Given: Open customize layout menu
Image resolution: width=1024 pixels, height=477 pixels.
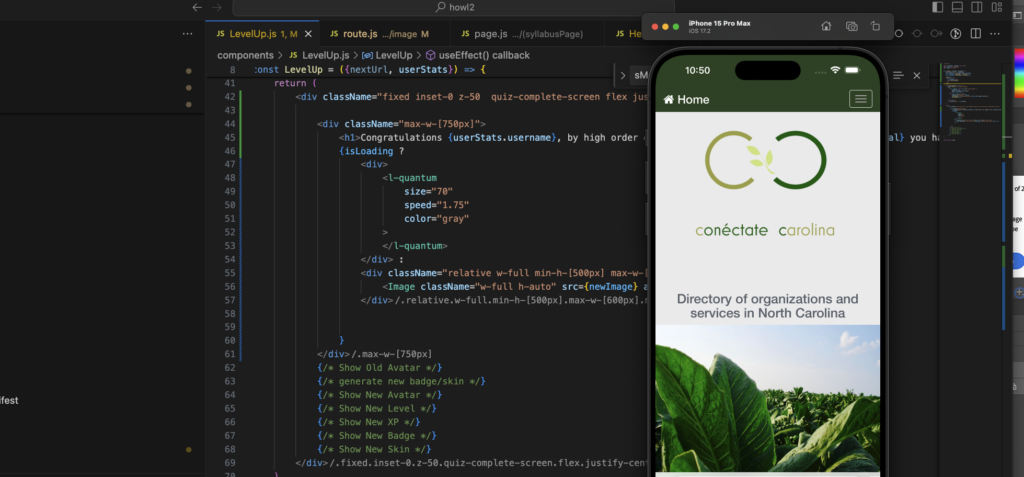Looking at the screenshot, I should [x=997, y=7].
